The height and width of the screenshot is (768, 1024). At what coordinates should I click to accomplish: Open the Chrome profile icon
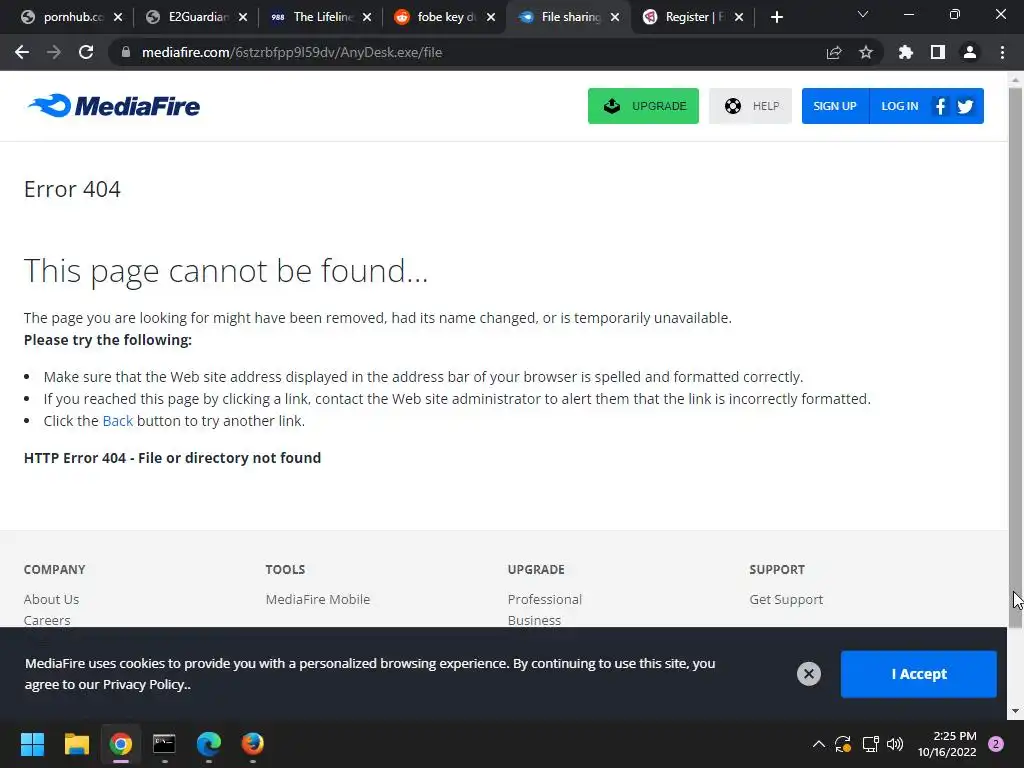point(970,52)
